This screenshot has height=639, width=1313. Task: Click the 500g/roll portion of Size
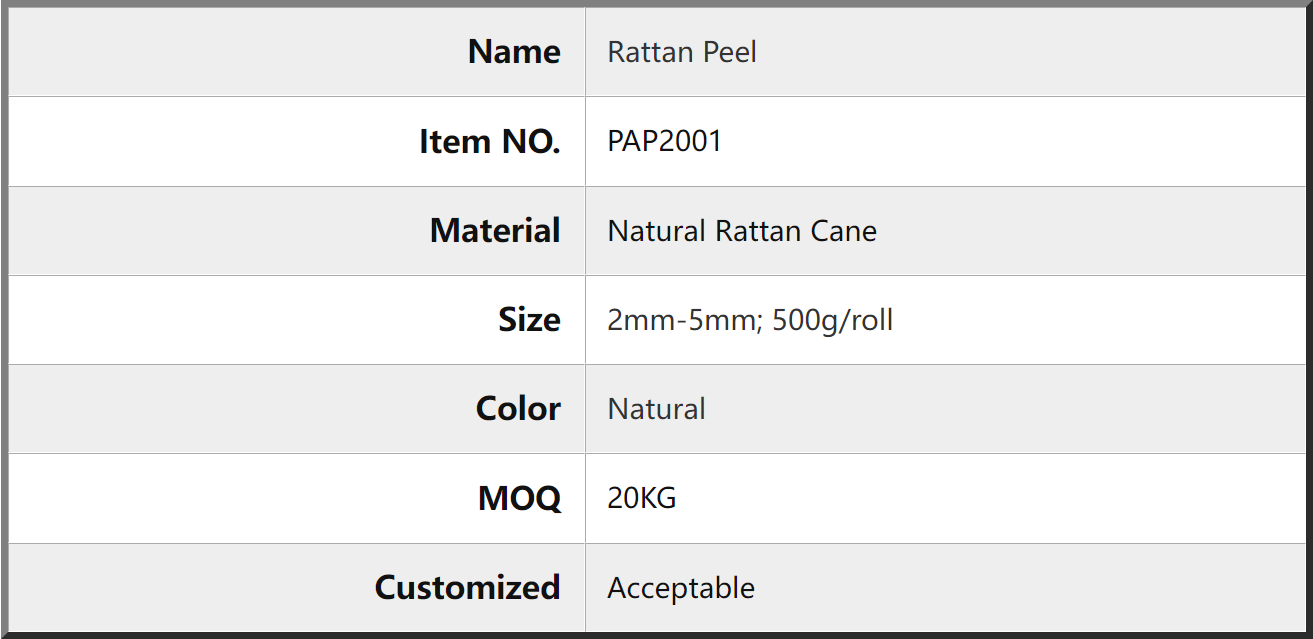click(832, 320)
